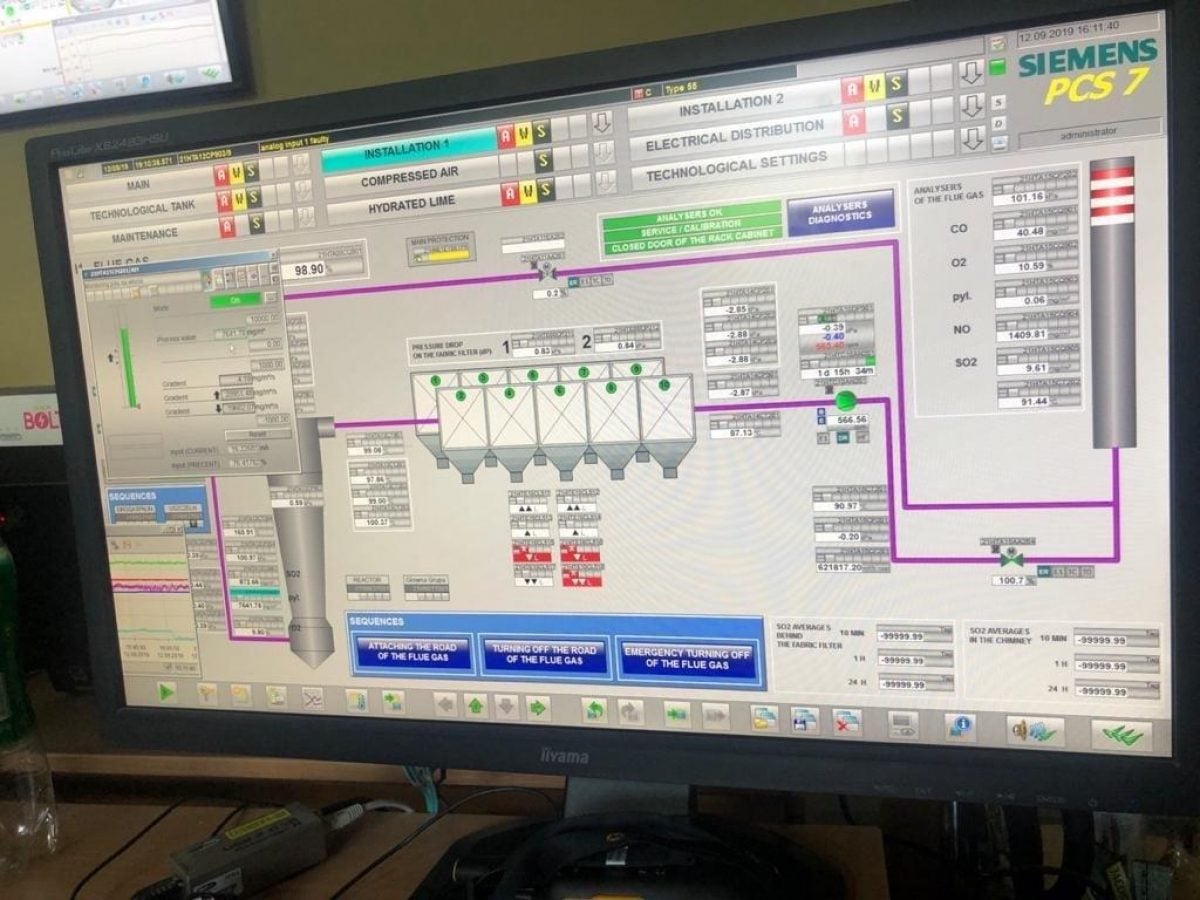1200x900 pixels.
Task: Click the green up arrow navigation icon
Action: (475, 705)
